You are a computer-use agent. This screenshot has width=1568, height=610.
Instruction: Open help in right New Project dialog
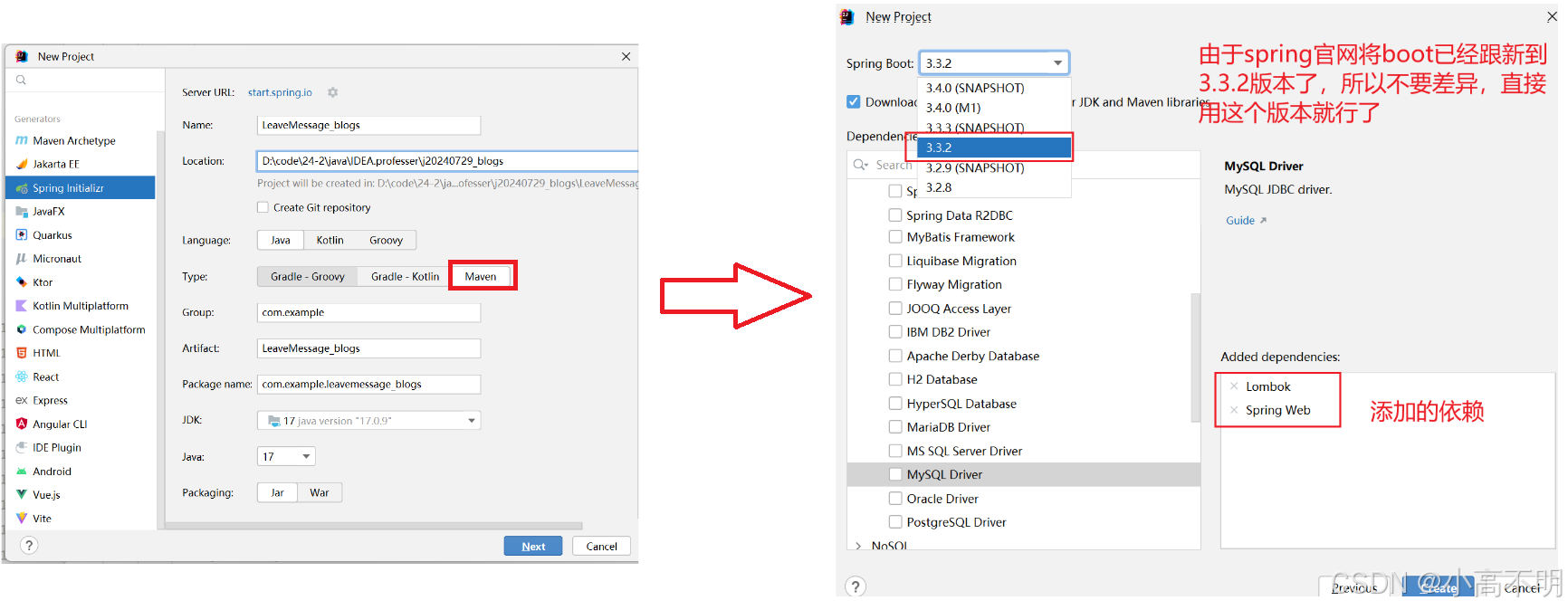click(856, 586)
